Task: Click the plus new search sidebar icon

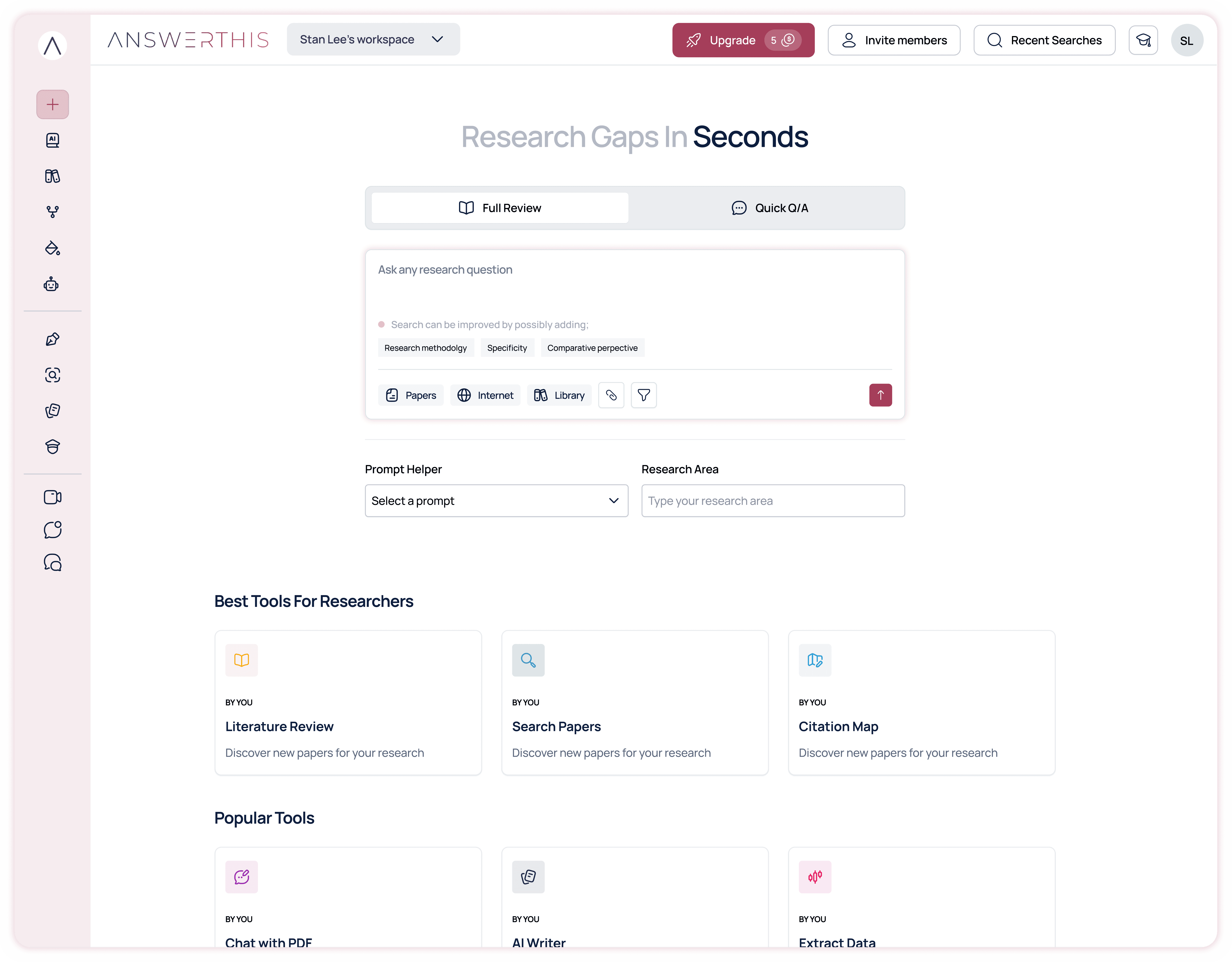Action: [52, 104]
